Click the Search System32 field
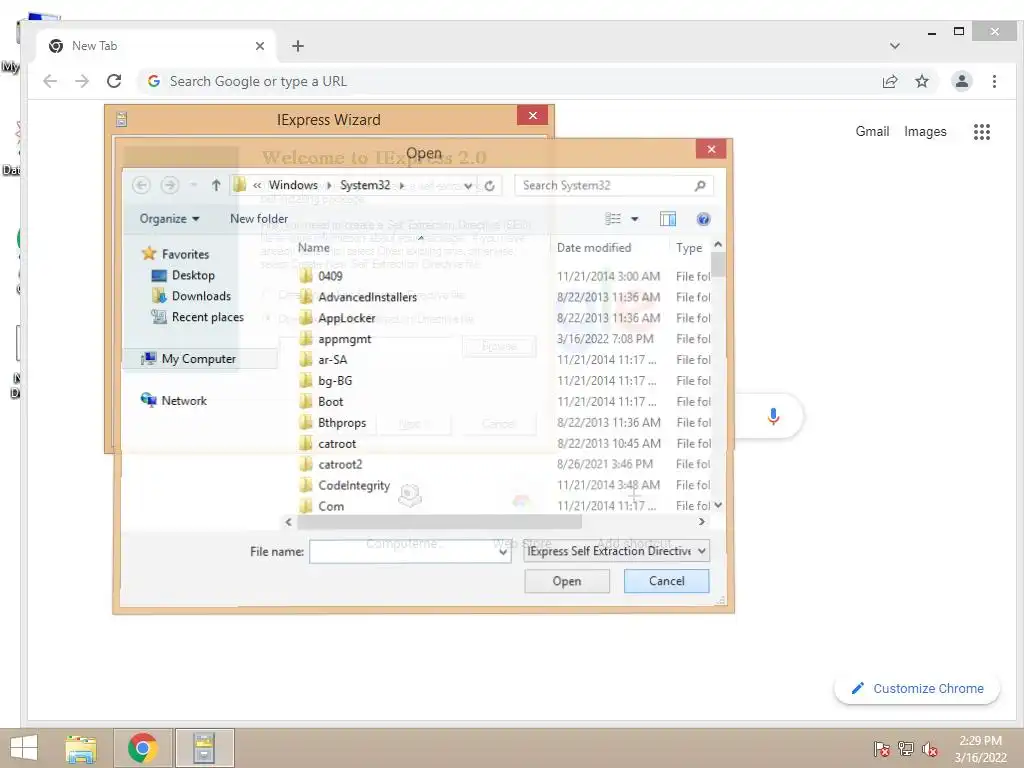 point(614,185)
